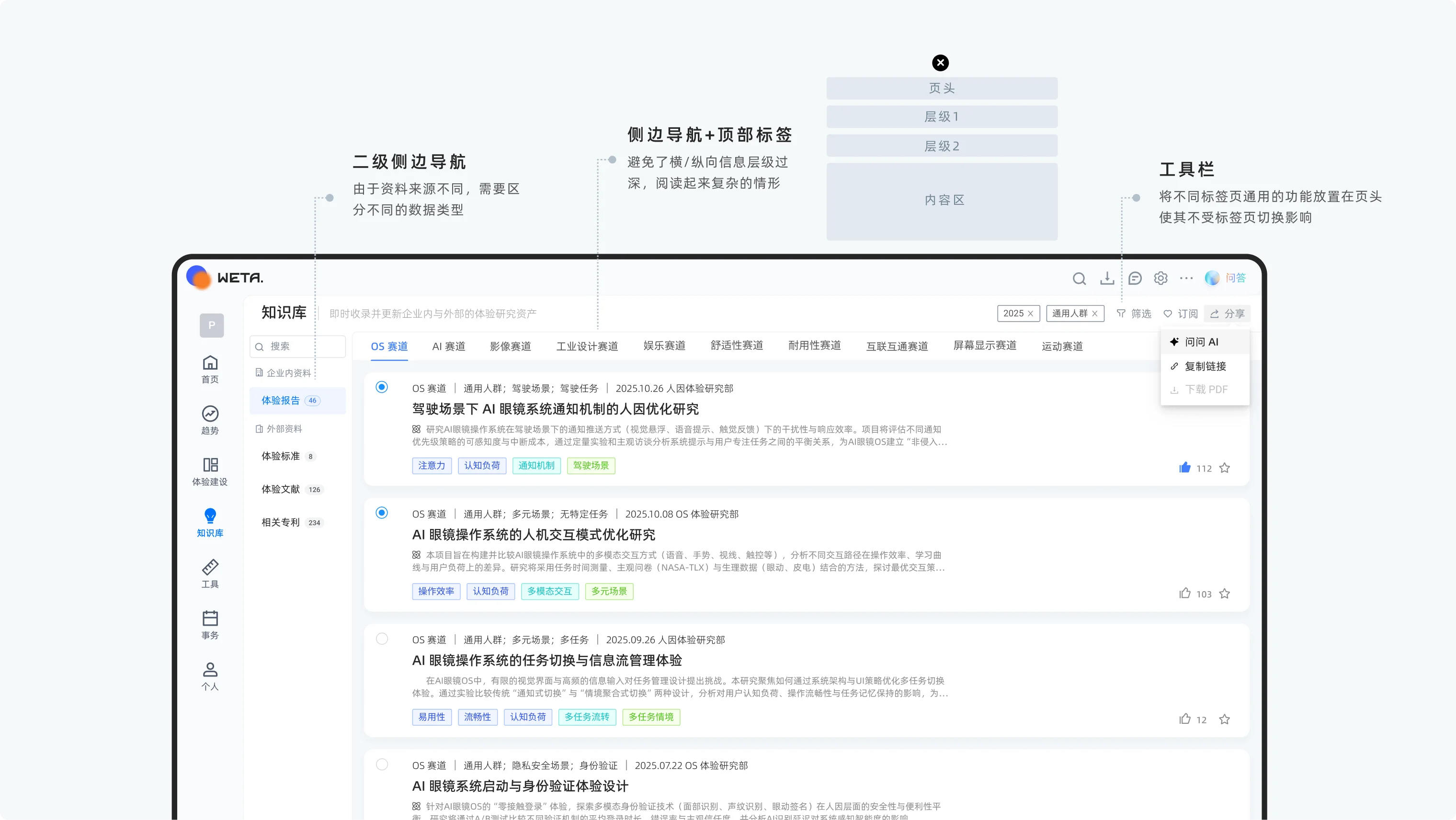1456x820 pixels.
Task: Click the 搜索 search input field
Action: point(297,346)
